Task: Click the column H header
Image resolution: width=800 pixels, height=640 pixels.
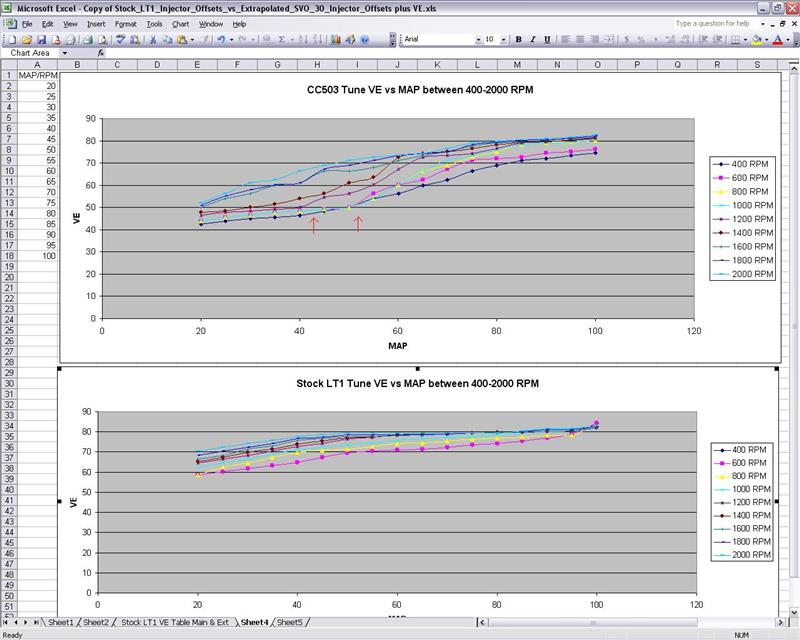Action: (316, 65)
